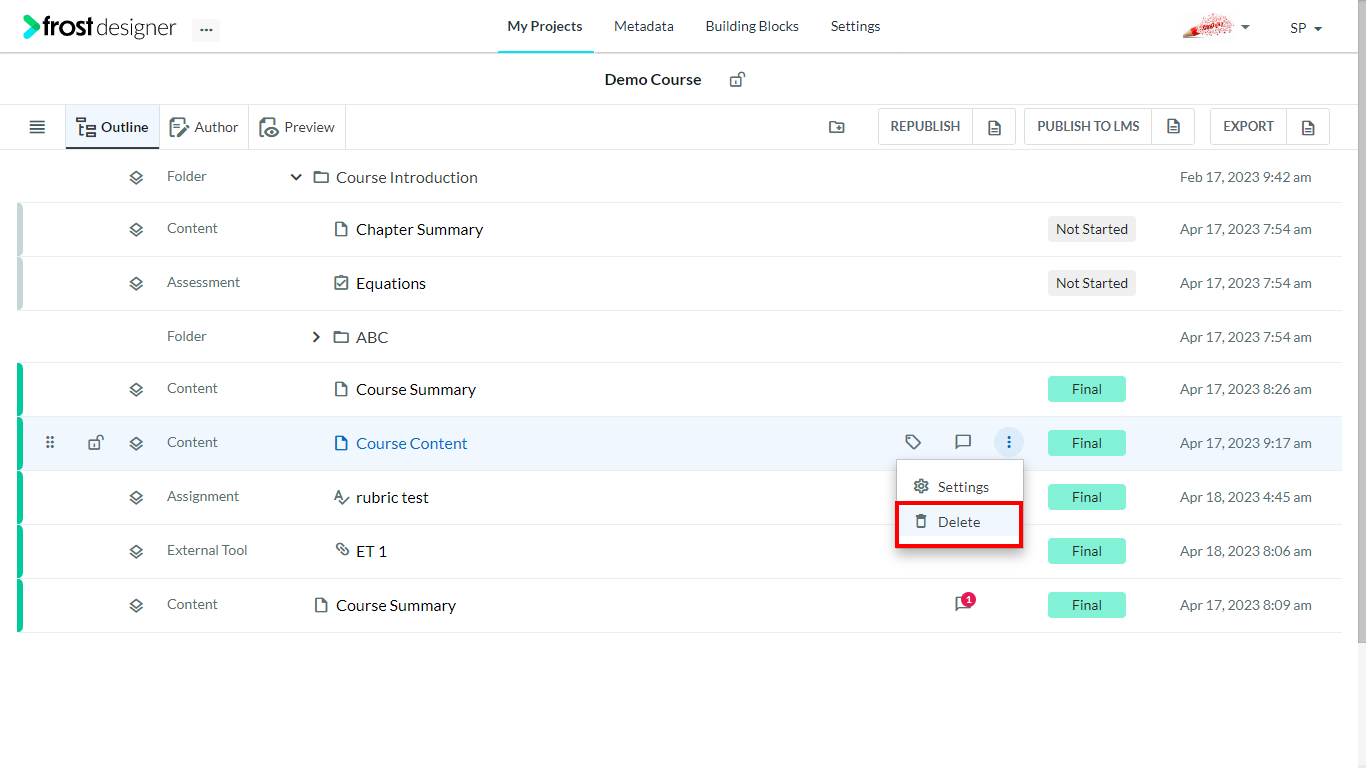Open the Chapter Summary item
This screenshot has width=1366, height=768.
tap(420, 229)
